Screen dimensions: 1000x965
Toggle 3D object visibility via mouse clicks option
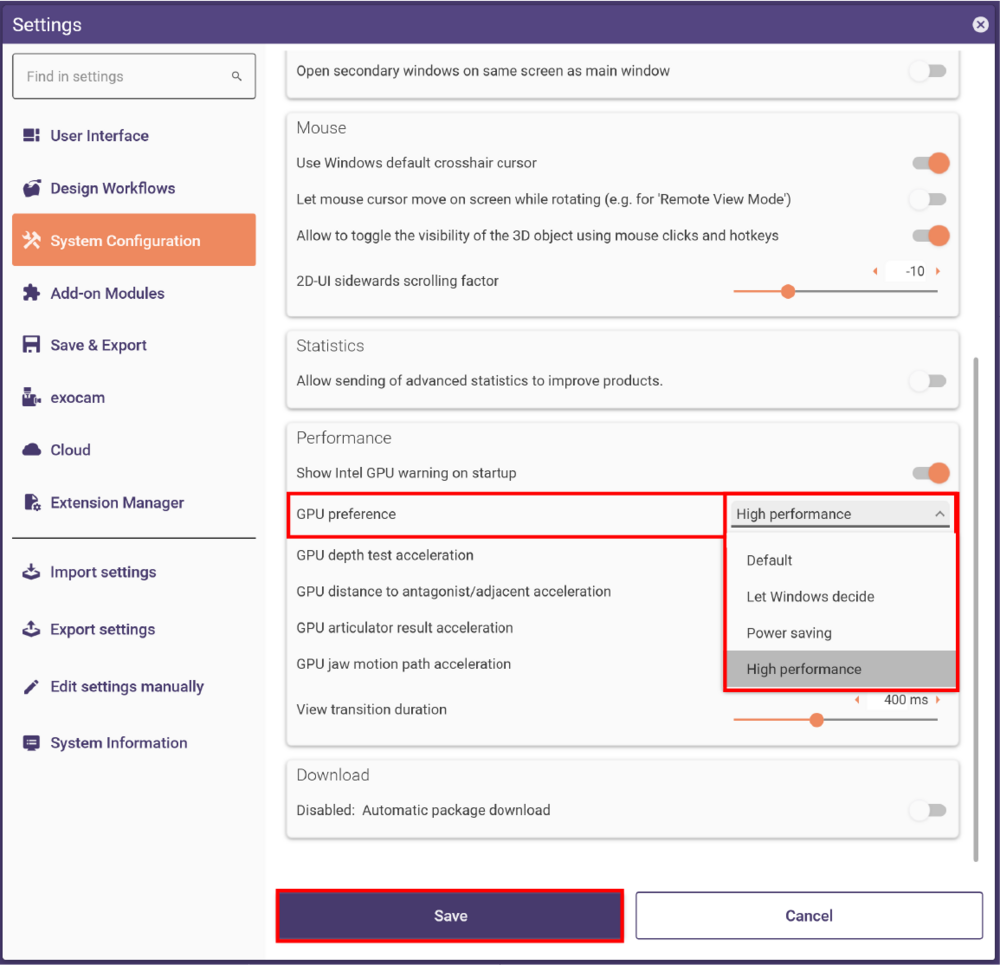(931, 235)
